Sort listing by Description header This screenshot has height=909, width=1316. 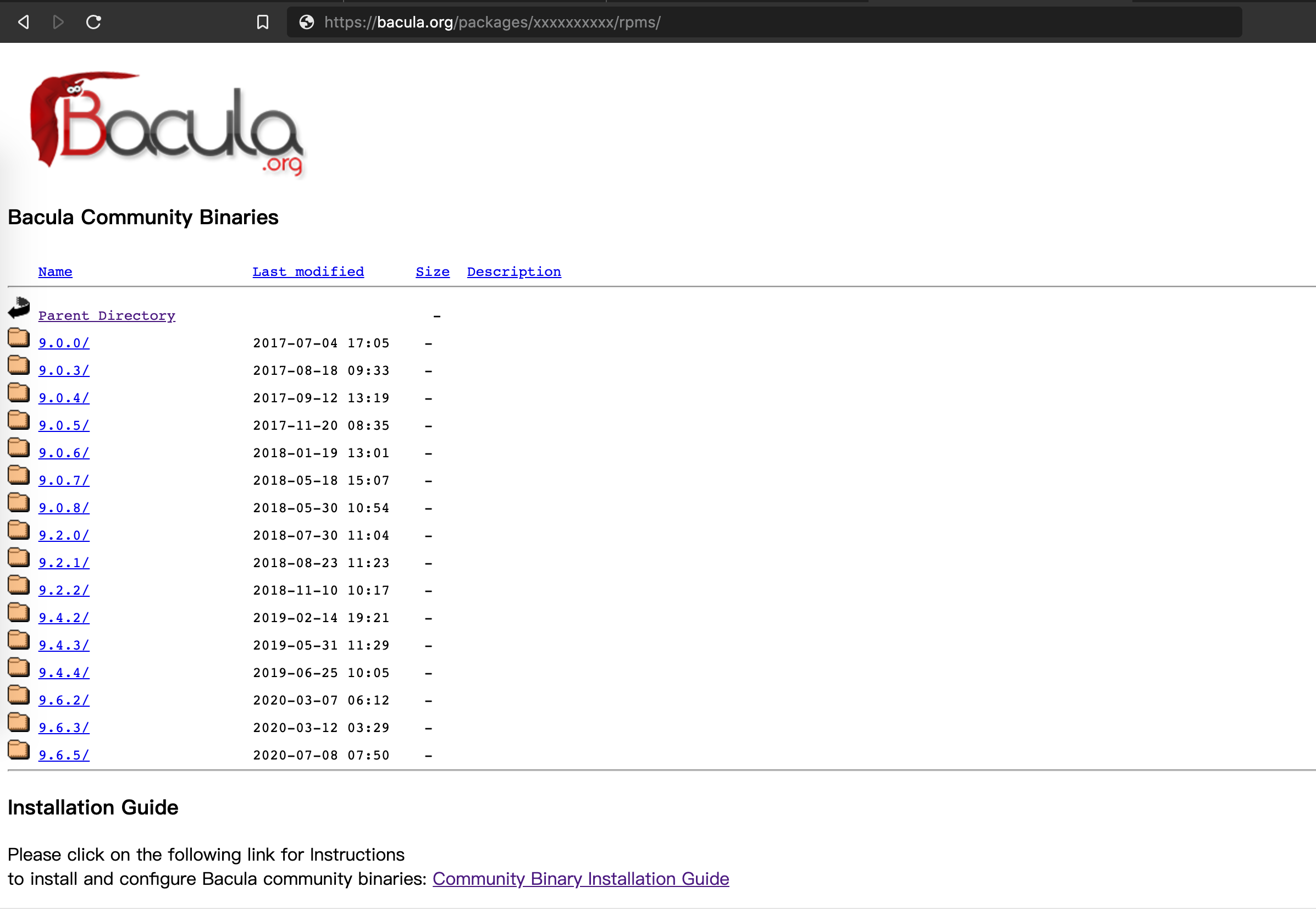pyautogui.click(x=513, y=271)
